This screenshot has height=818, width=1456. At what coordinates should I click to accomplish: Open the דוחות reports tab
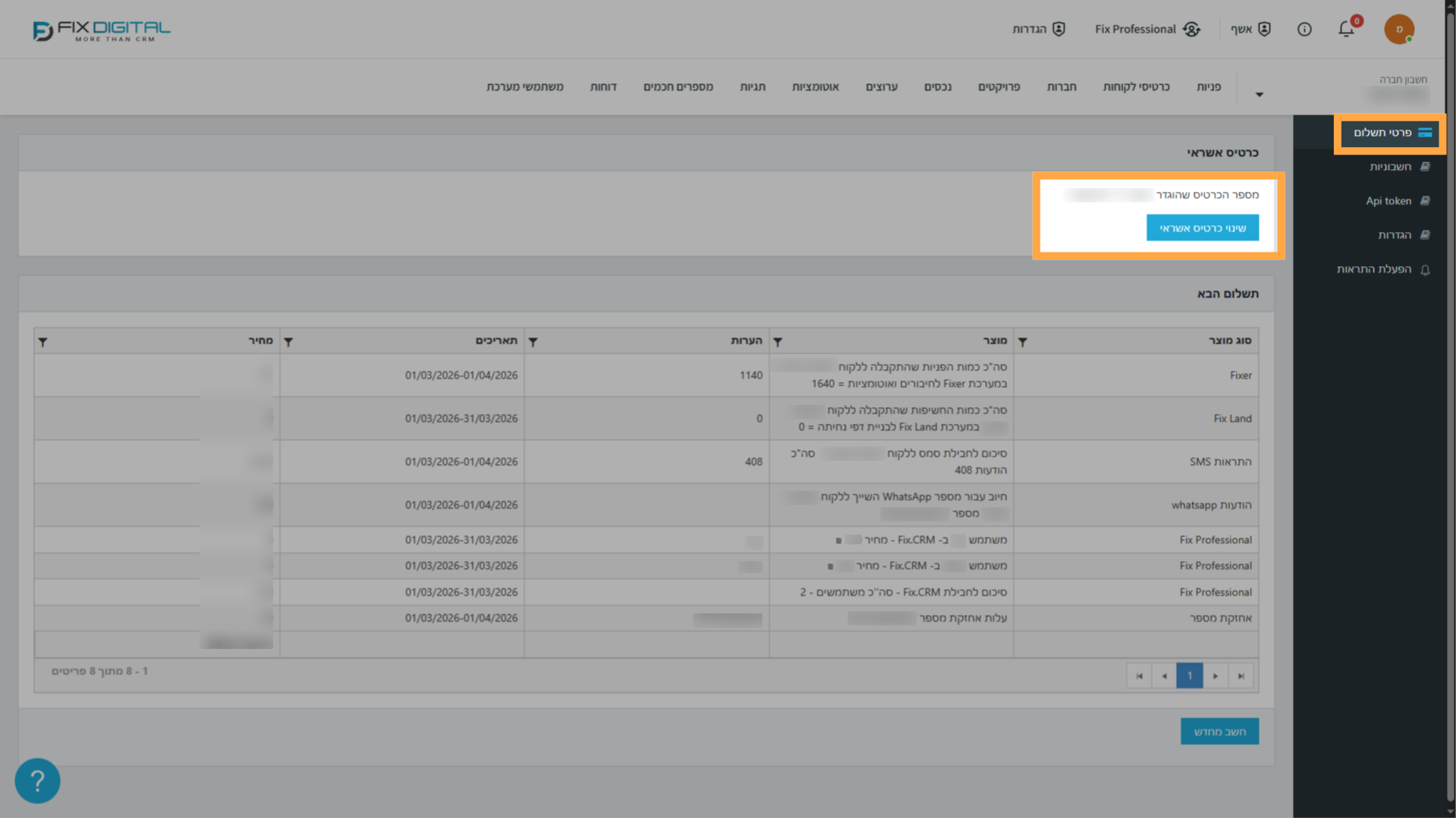coord(603,86)
